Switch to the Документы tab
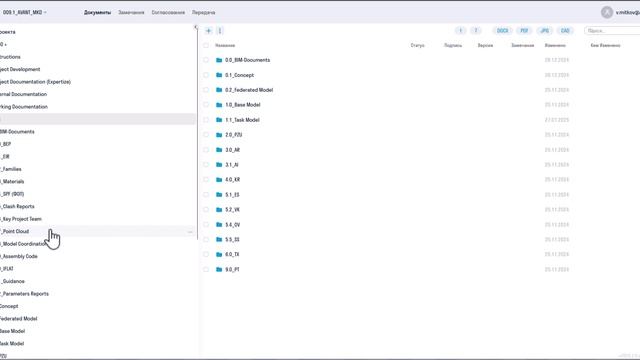This screenshot has height=360, width=640. 97,13
